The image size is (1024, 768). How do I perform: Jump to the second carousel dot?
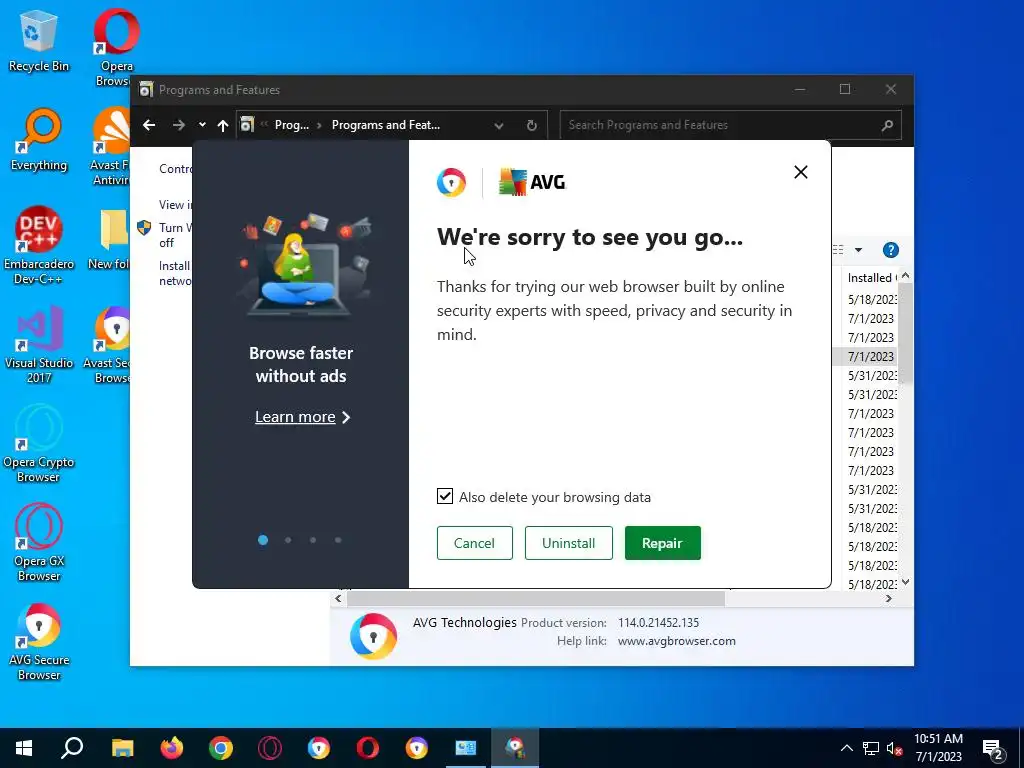[x=288, y=540]
